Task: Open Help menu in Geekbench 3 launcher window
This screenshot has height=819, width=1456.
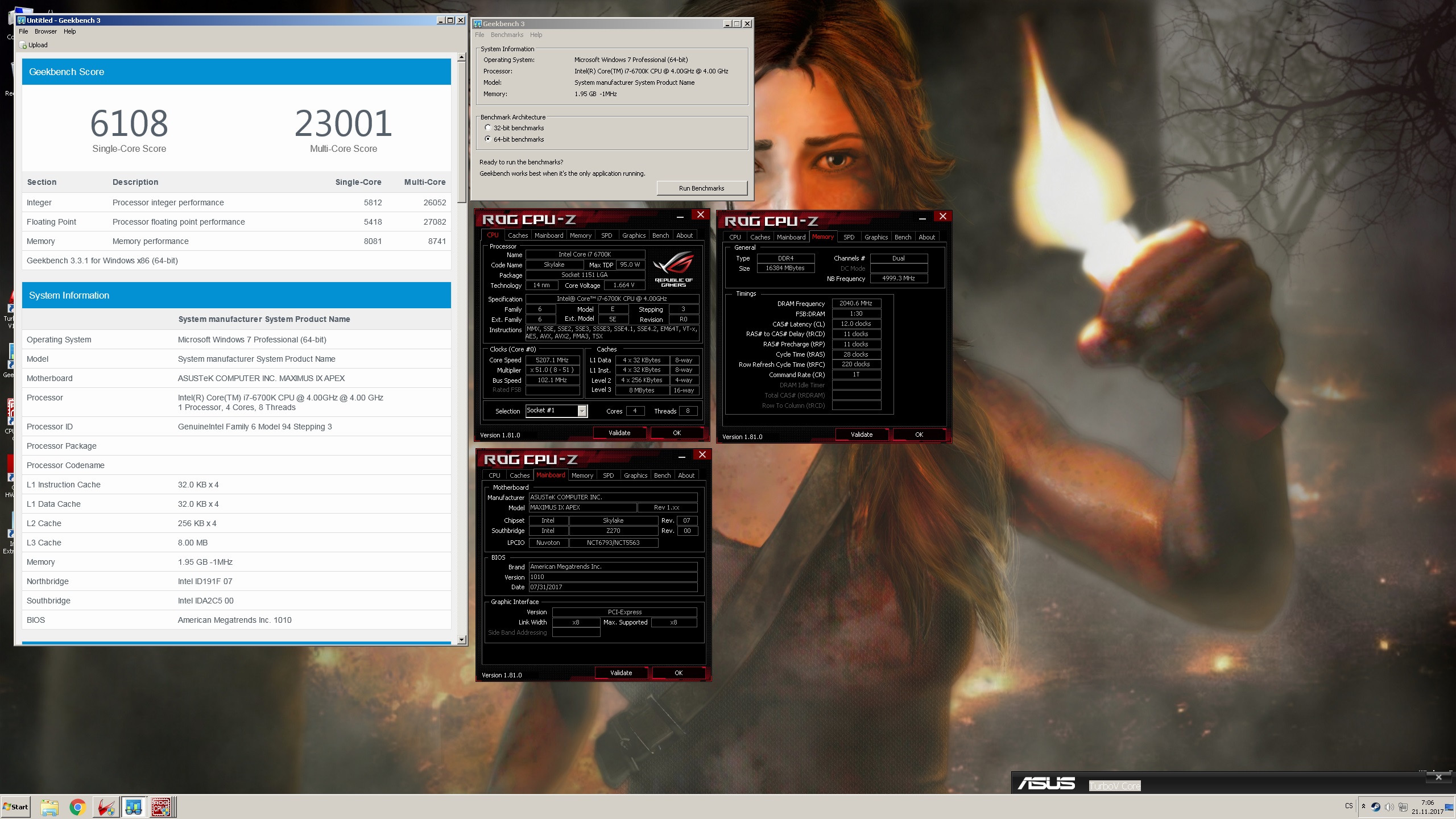Action: (x=536, y=35)
